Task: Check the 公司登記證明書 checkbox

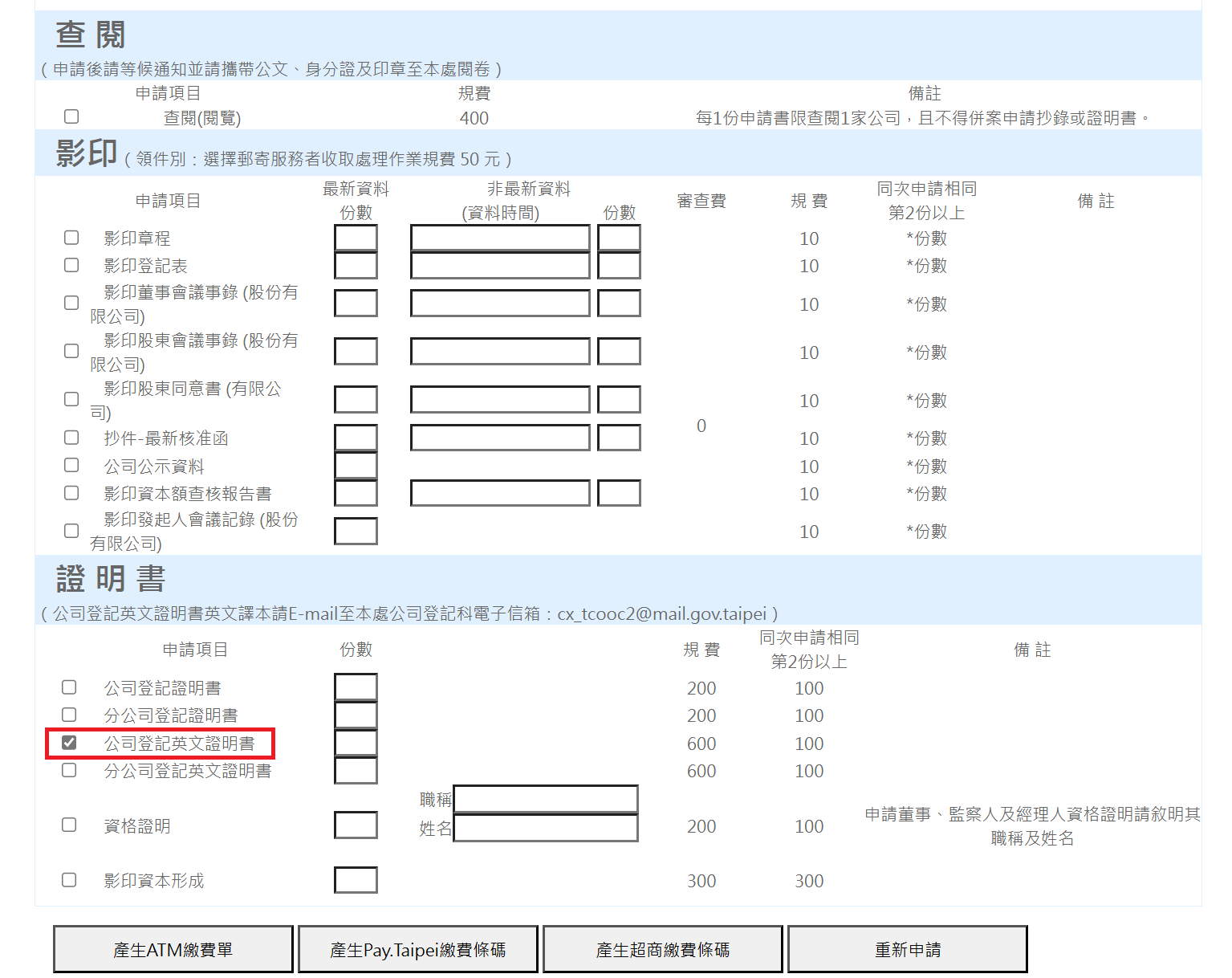Action: point(68,687)
